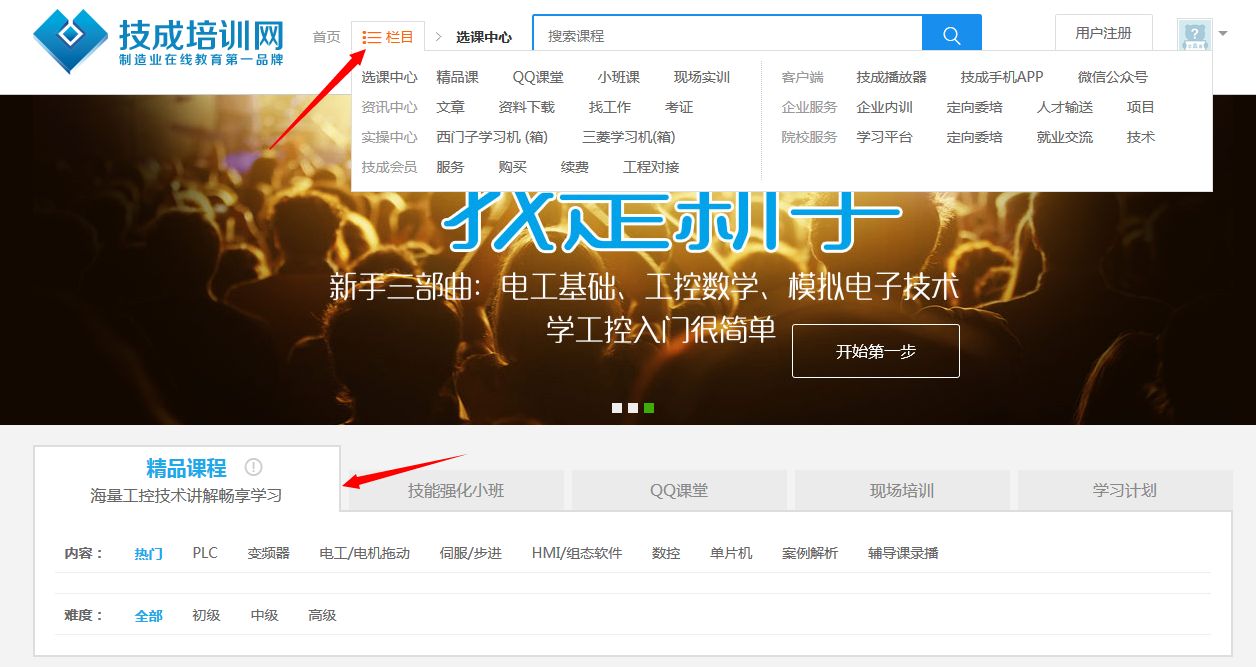The image size is (1256, 667).
Task: Switch to the 技能强化小班 tab
Action: 456,490
